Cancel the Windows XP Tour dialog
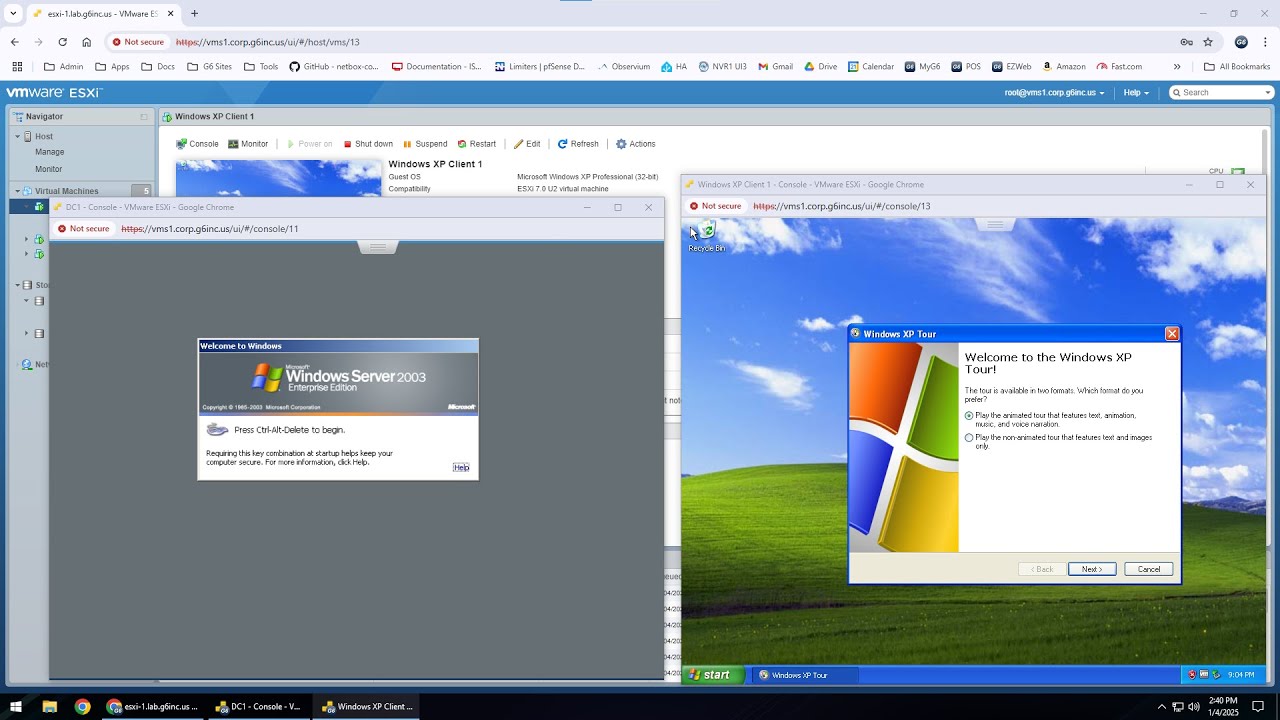The width and height of the screenshot is (1280, 720). [x=1149, y=569]
